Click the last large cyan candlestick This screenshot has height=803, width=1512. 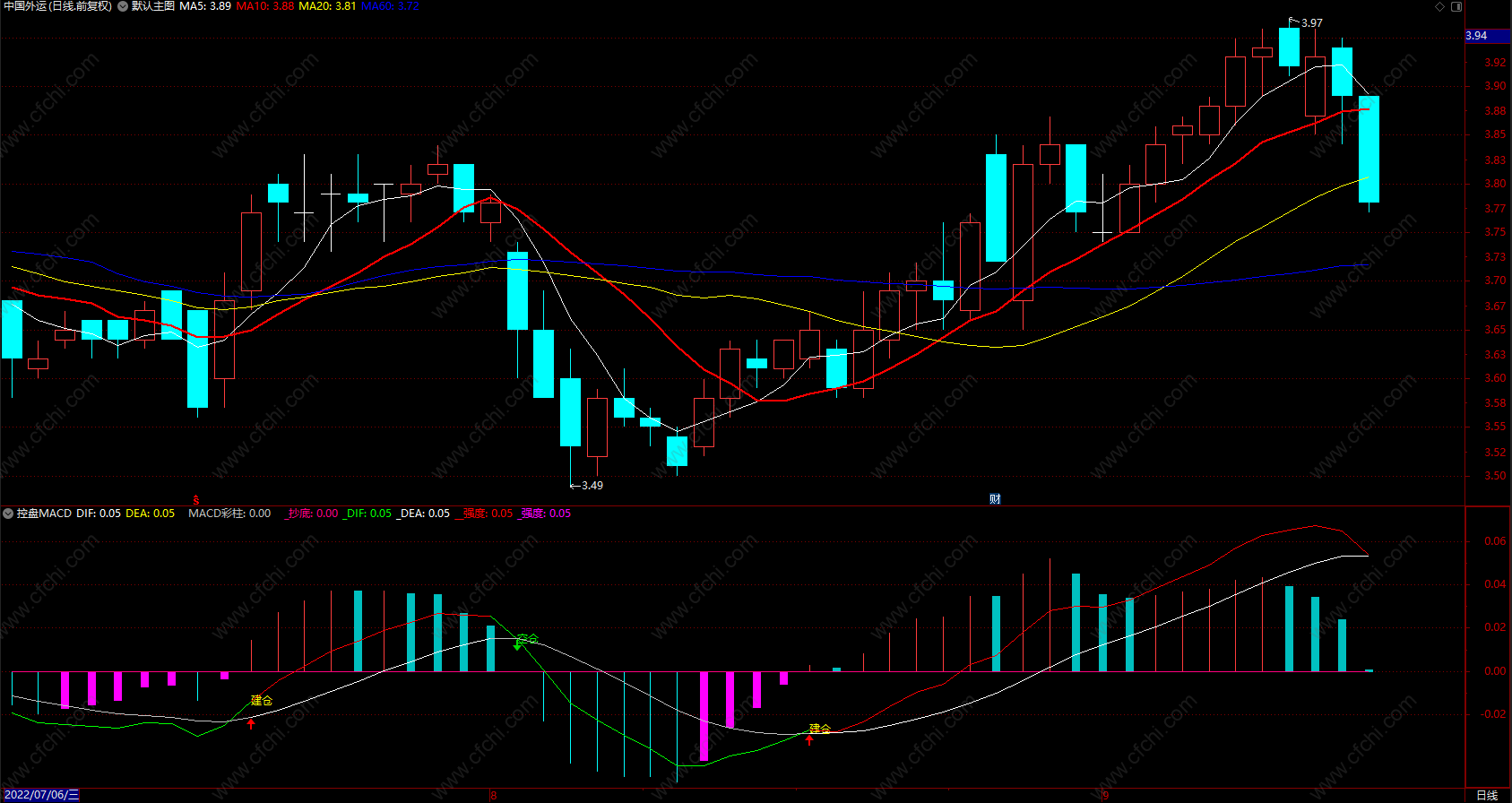[1369, 149]
